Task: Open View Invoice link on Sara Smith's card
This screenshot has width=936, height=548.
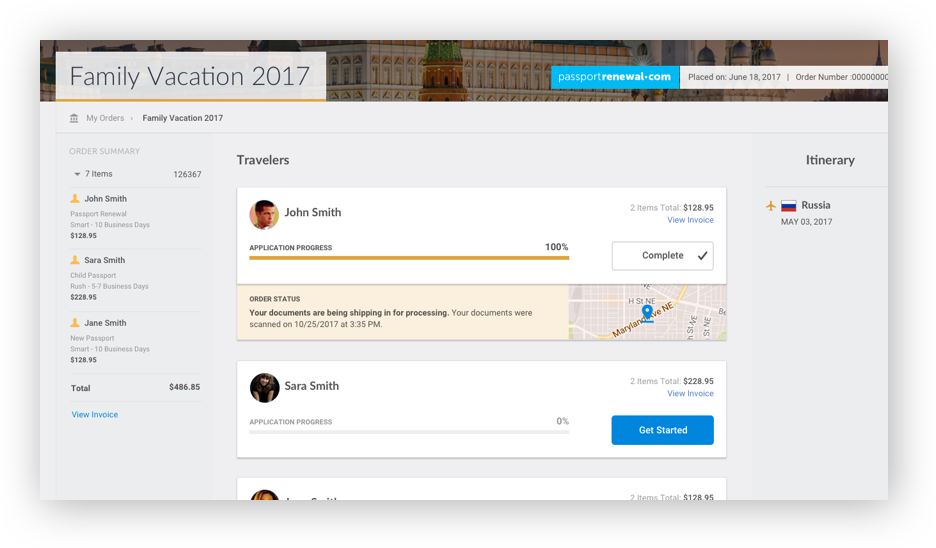Action: [690, 394]
